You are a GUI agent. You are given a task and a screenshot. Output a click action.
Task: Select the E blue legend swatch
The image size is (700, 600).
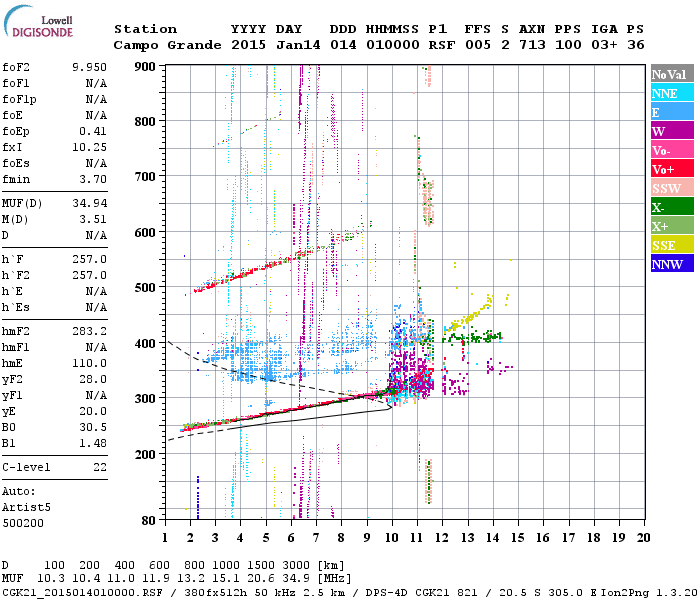(x=672, y=112)
